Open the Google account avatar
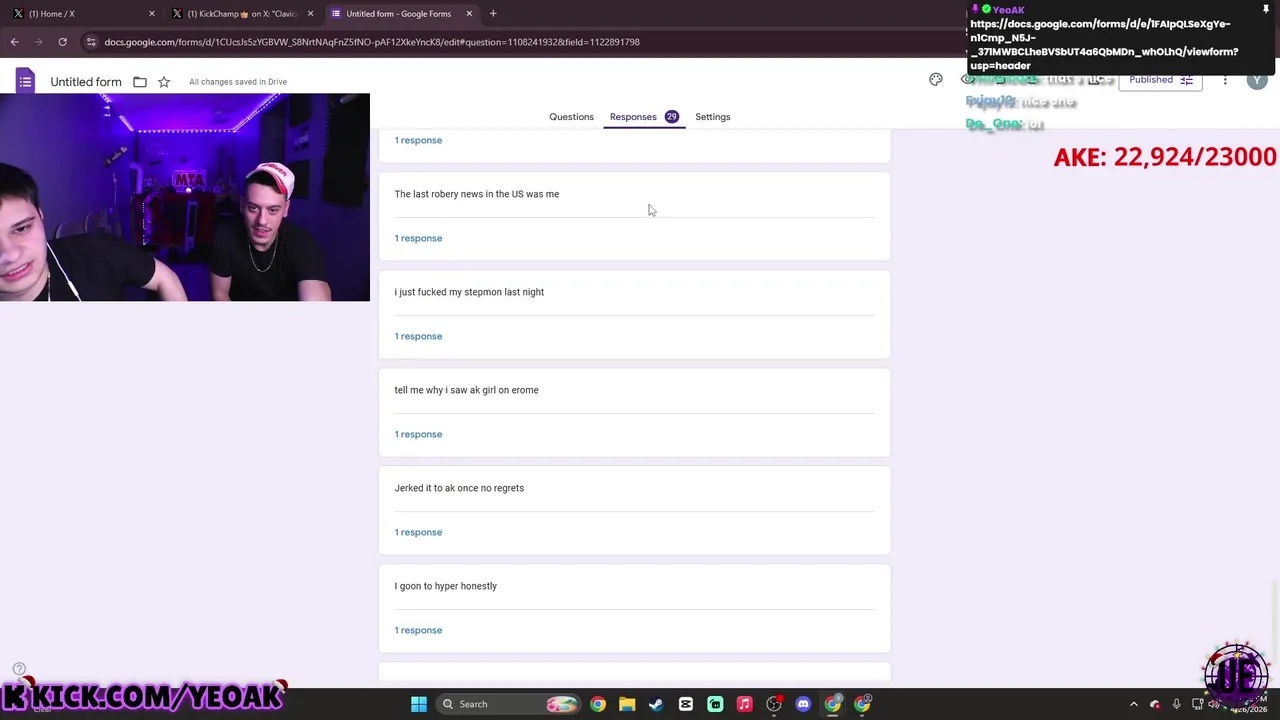The height and width of the screenshot is (720, 1280). 1257,80
